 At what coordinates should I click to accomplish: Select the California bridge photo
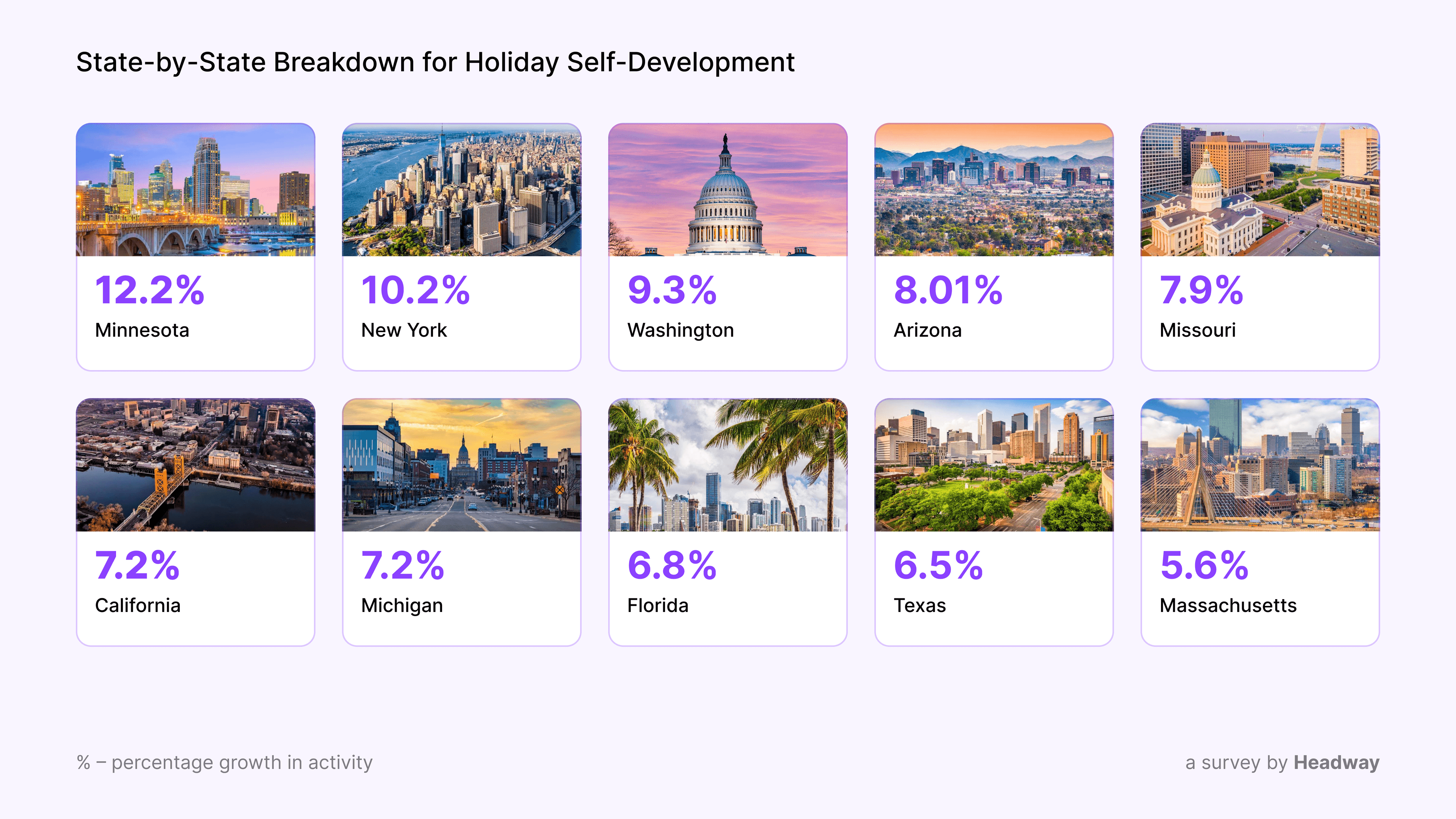click(x=195, y=464)
